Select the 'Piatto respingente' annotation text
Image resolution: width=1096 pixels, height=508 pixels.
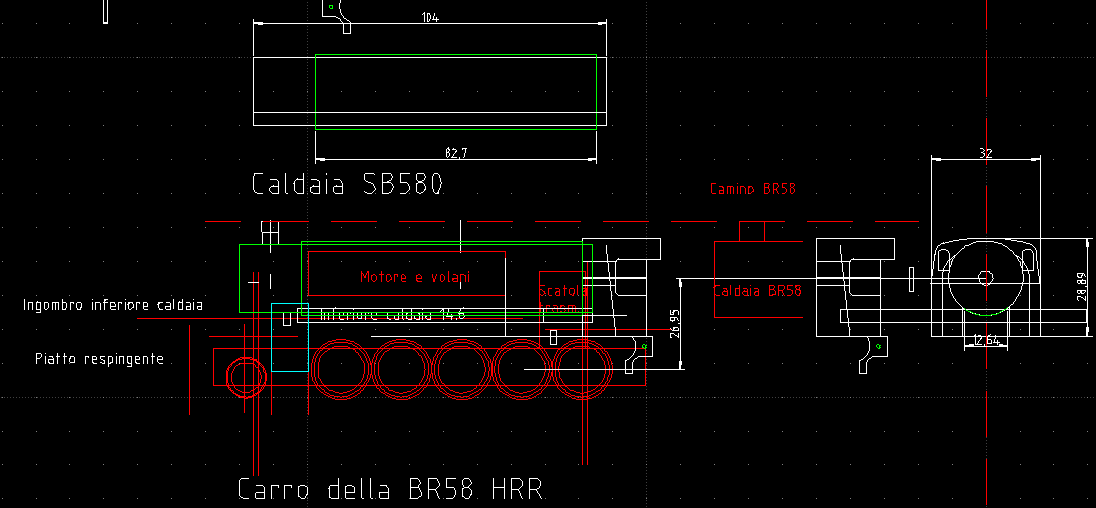click(99, 358)
